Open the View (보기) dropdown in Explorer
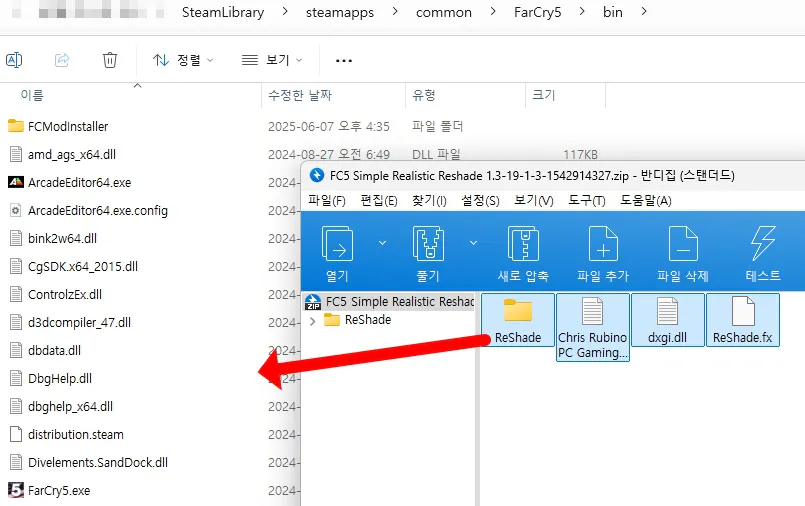 click(272, 60)
